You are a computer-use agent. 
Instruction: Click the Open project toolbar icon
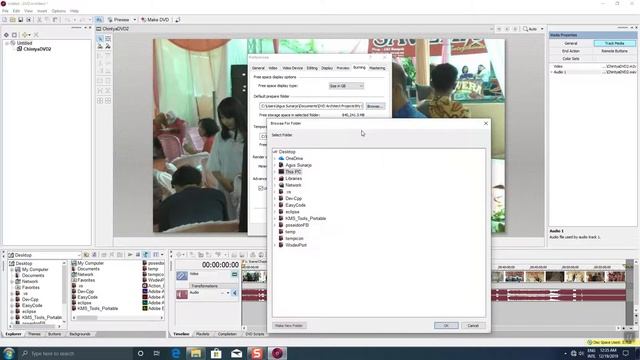[x=13, y=20]
